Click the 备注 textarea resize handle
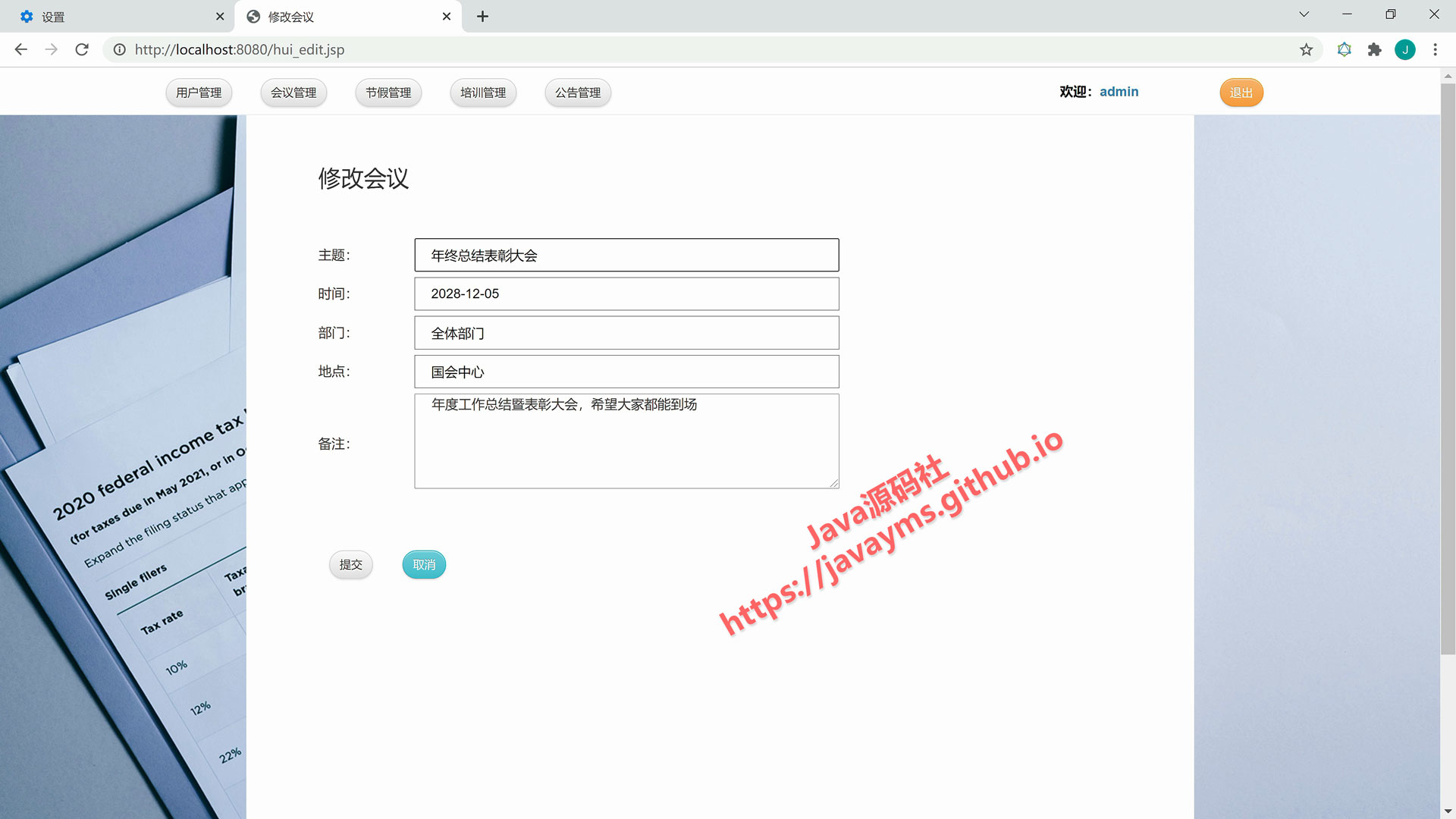 pyautogui.click(x=833, y=482)
